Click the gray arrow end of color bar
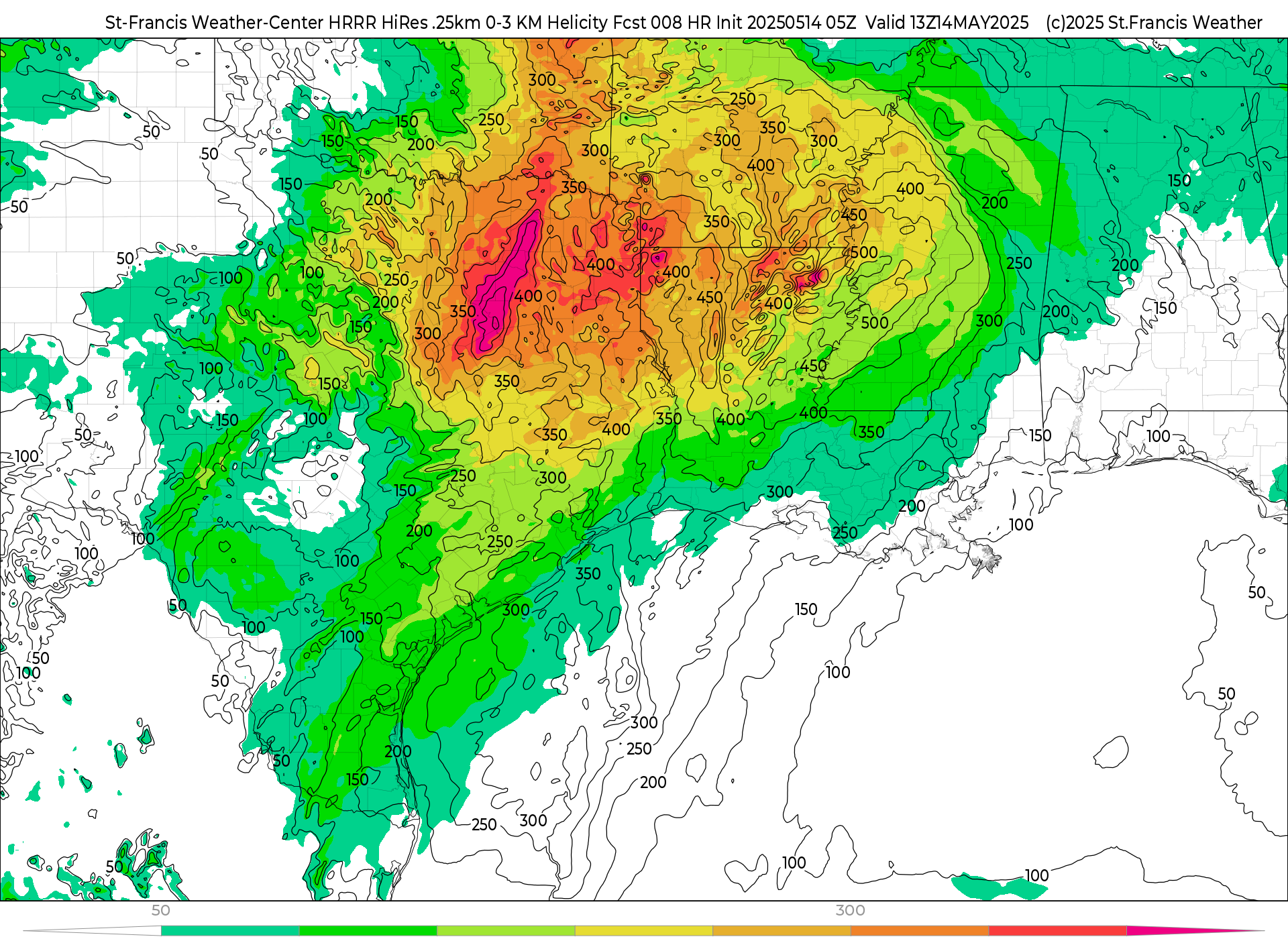The height and width of the screenshot is (939, 1288). (92, 931)
